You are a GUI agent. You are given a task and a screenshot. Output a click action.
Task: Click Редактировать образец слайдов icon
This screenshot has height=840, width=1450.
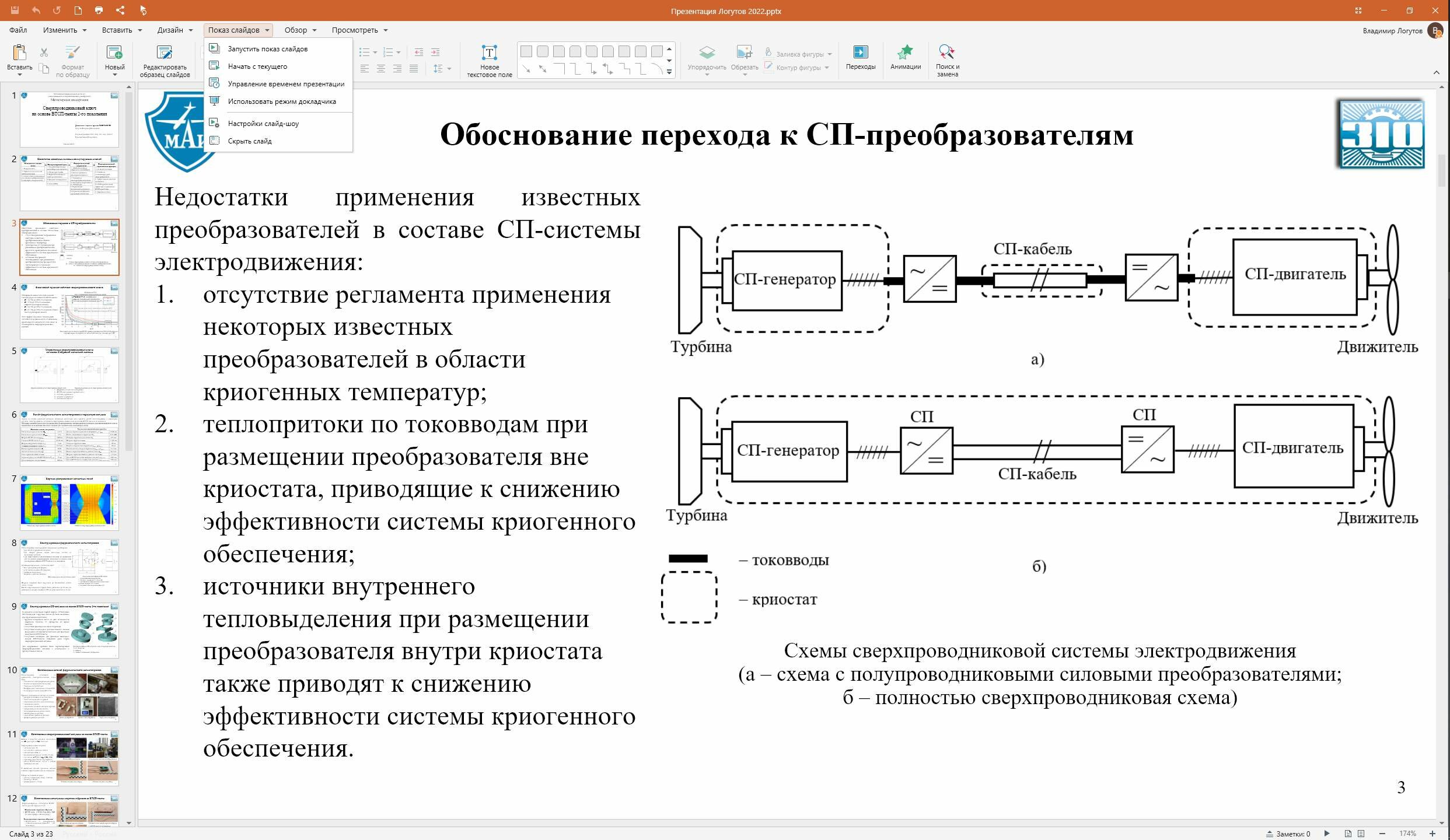[x=165, y=61]
